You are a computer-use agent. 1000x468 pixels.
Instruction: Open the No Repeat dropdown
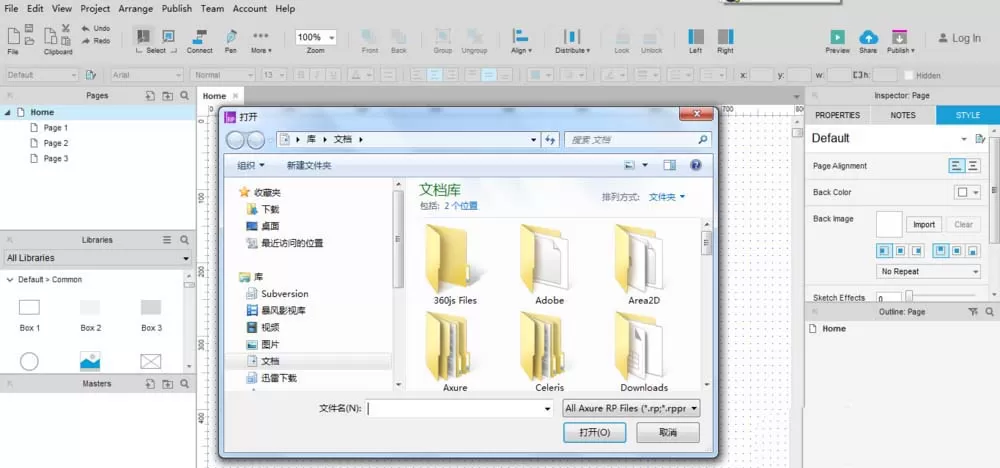click(x=928, y=272)
